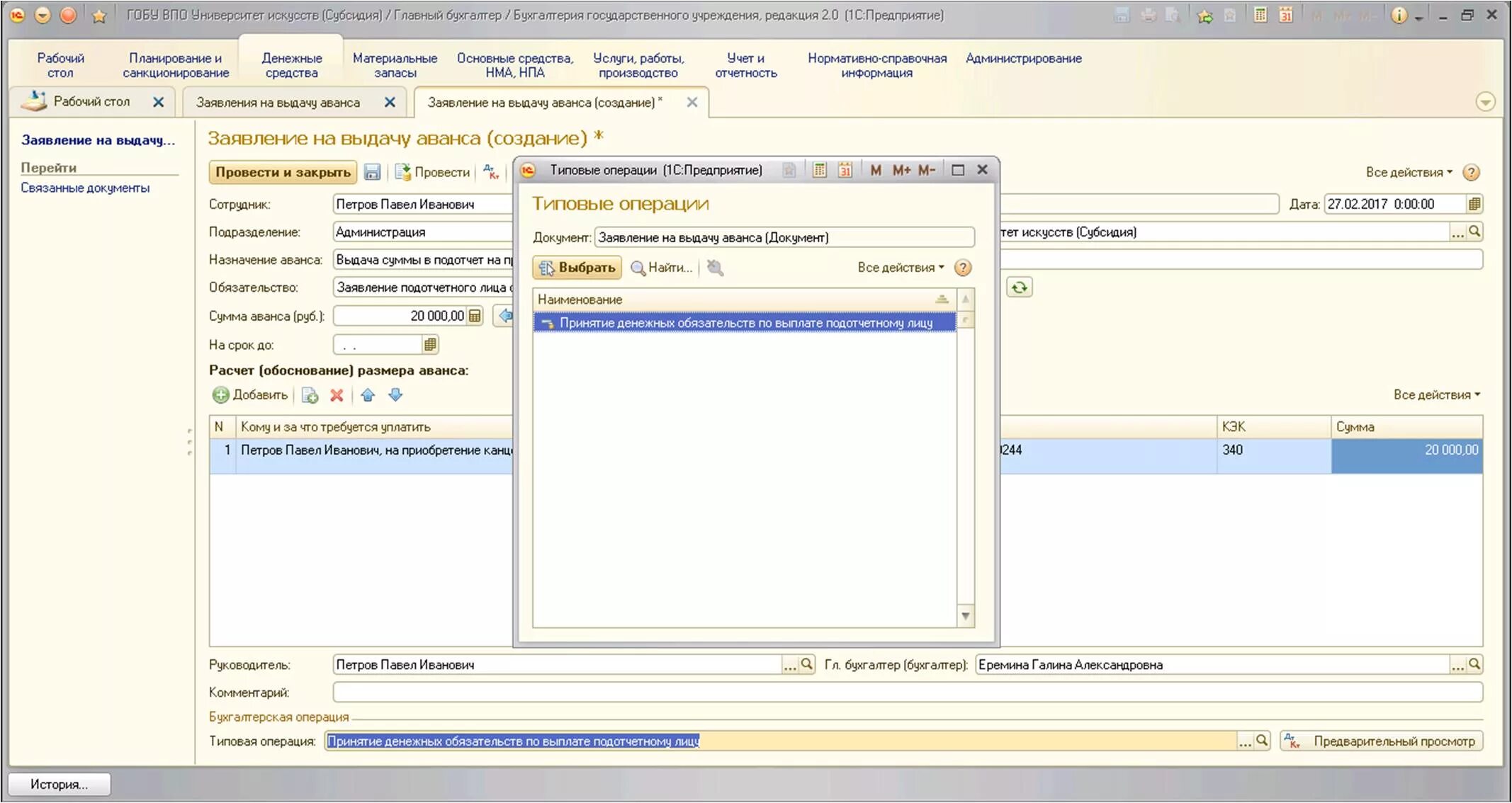This screenshot has height=803, width=1512.
Task: Click the magnifier next to Типовая операция
Action: [1262, 741]
